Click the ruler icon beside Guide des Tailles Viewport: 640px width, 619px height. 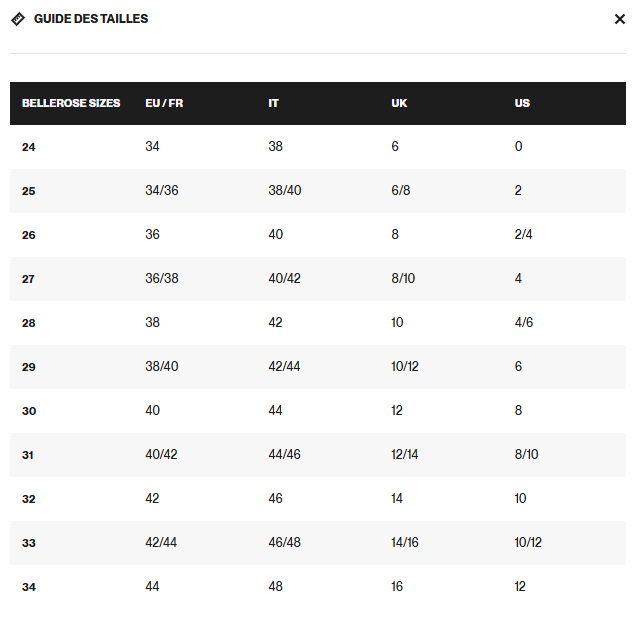point(17,19)
